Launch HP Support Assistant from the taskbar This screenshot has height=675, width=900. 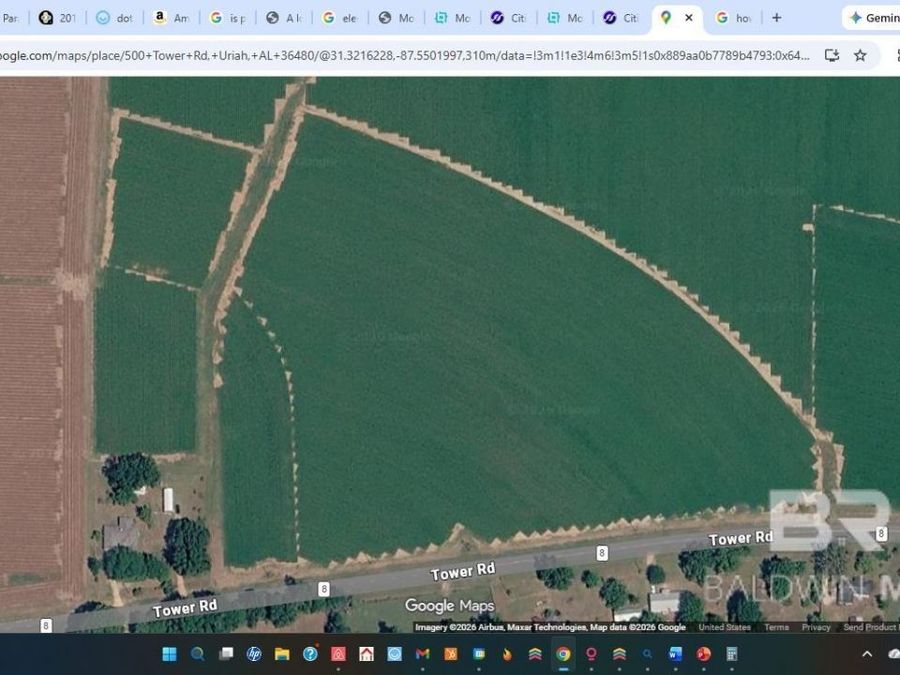coord(253,655)
